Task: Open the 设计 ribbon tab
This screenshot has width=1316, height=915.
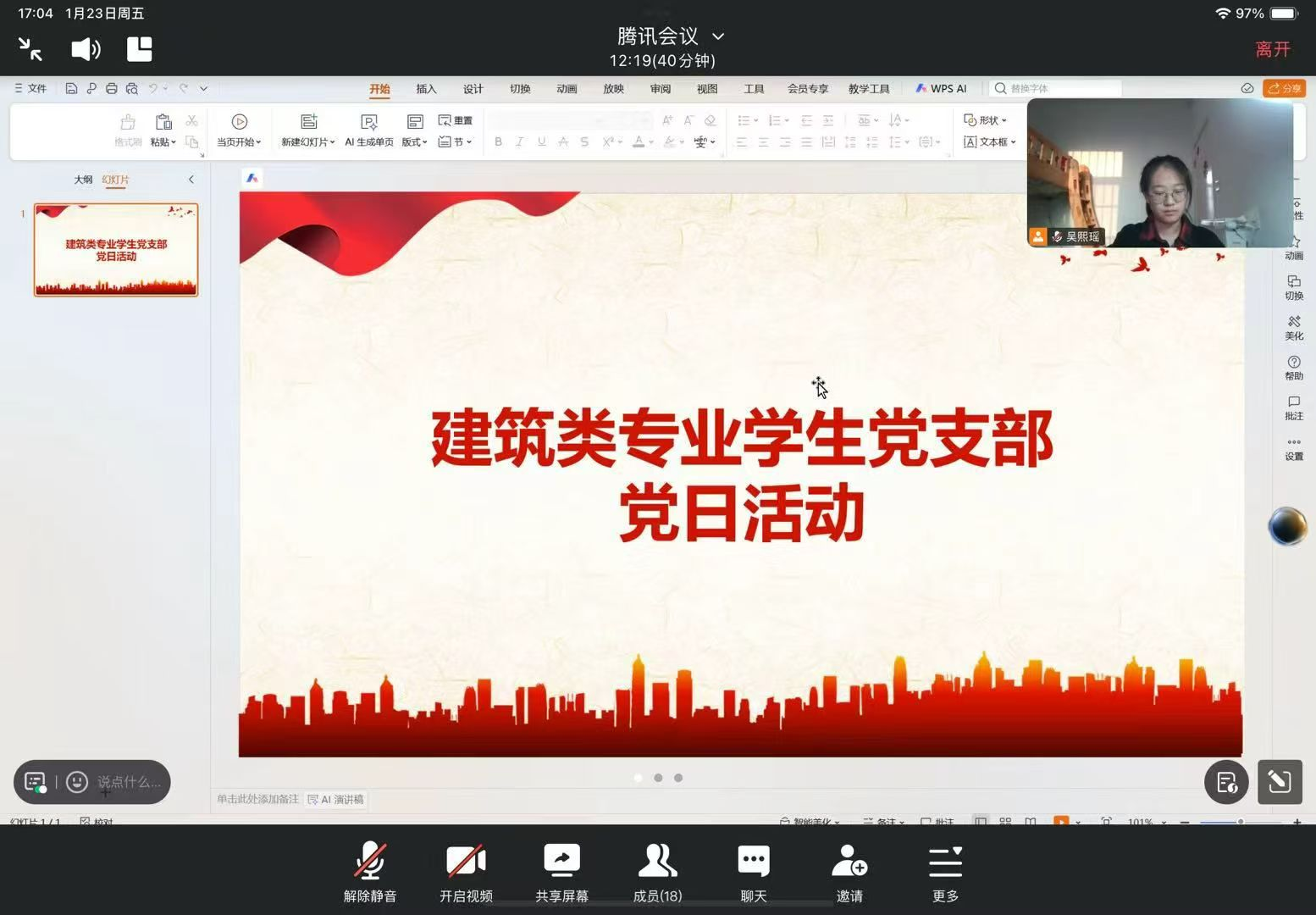Action: point(473,89)
